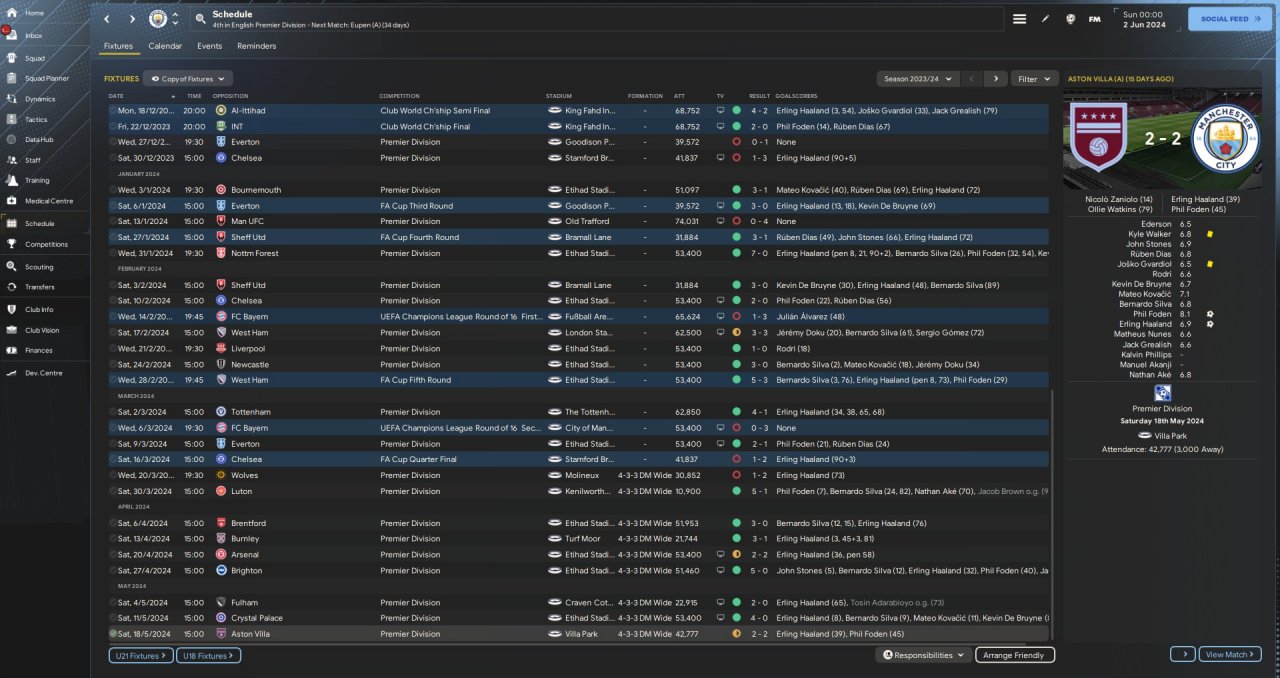Open the Club Info sidebar icon

click(11, 310)
